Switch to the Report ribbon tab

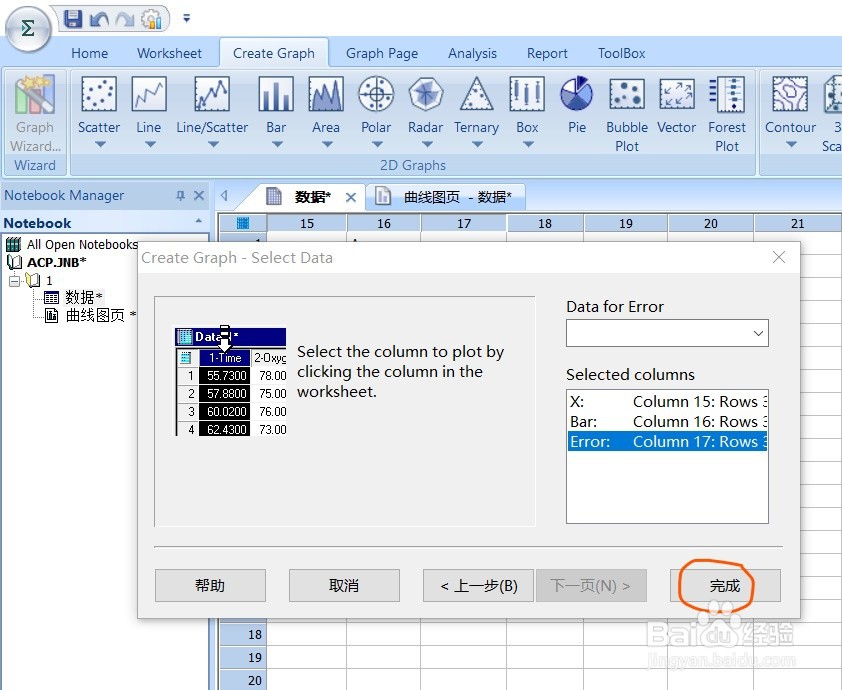click(x=547, y=53)
